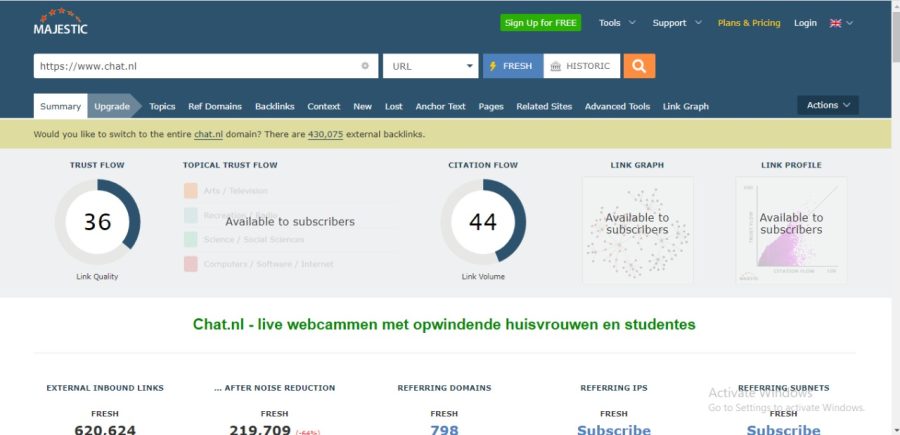Click the Link Profile chart thumbnail

click(x=791, y=230)
